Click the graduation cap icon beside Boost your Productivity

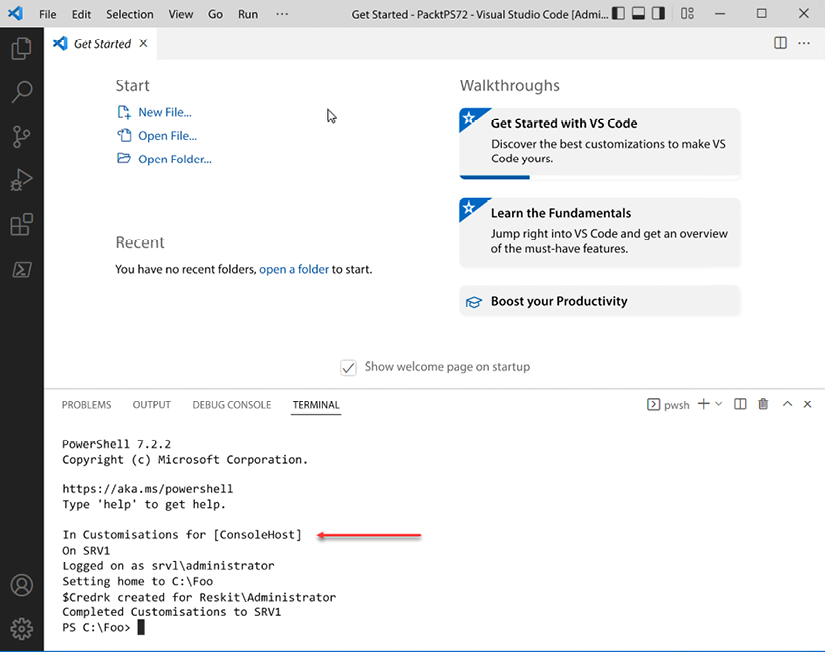pos(474,302)
